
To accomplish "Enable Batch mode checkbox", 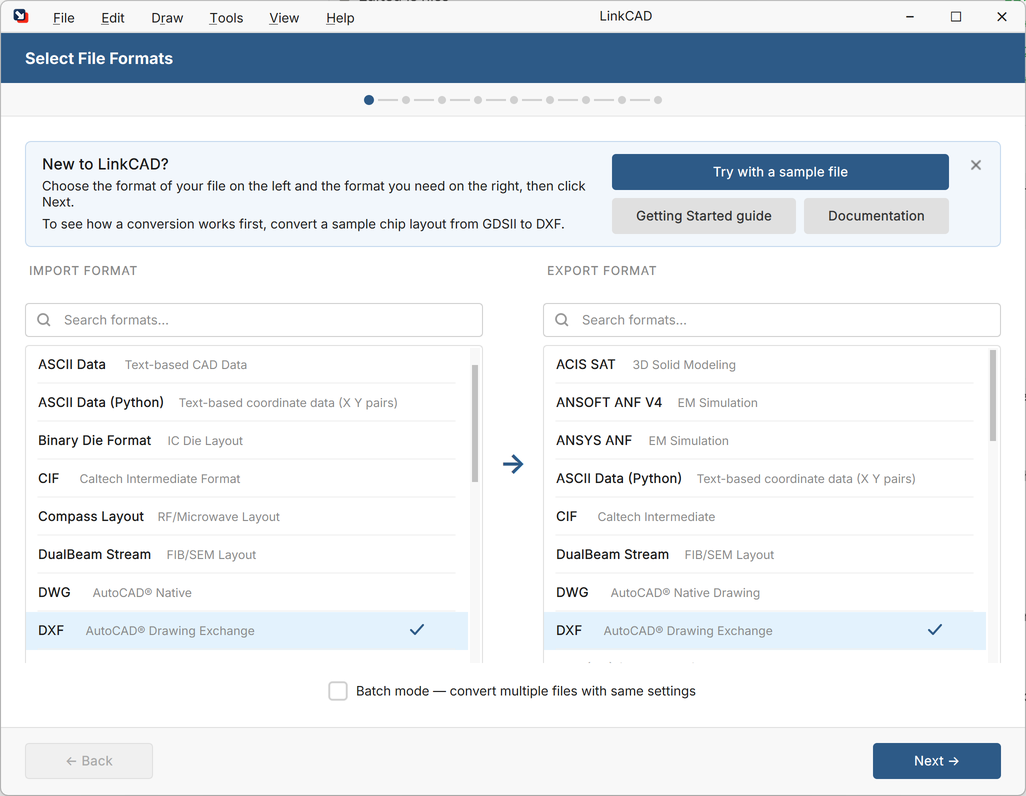I will click(x=338, y=691).
